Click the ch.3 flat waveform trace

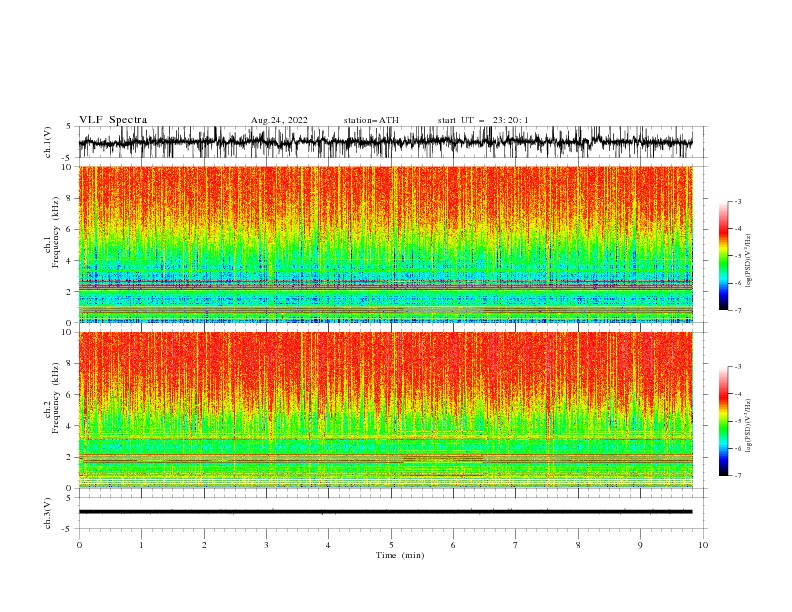[x=385, y=512]
